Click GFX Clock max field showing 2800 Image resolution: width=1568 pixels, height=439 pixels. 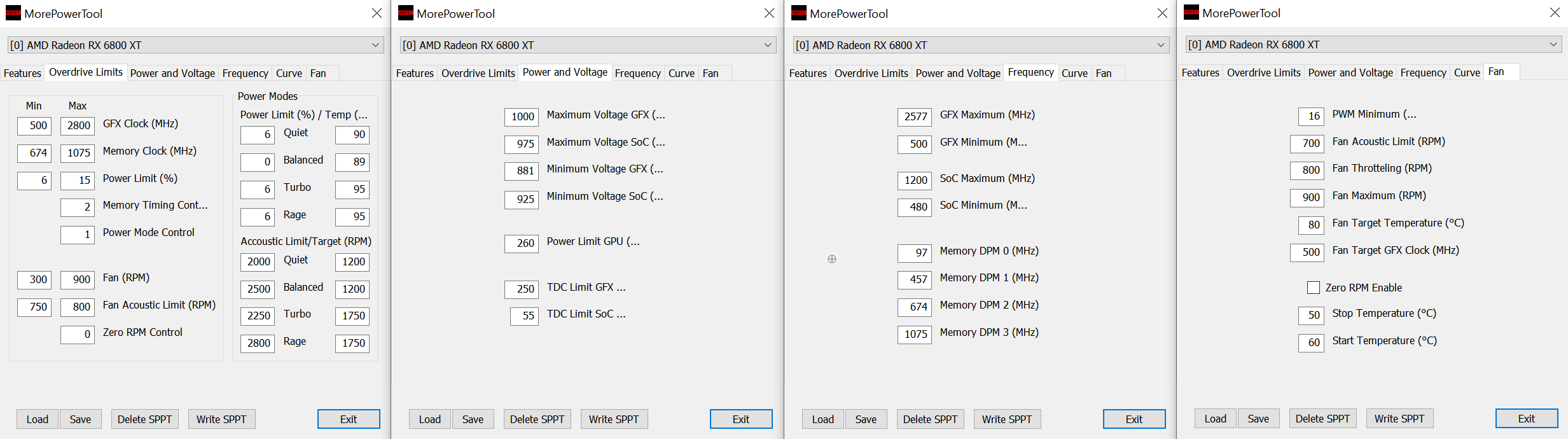coord(78,126)
